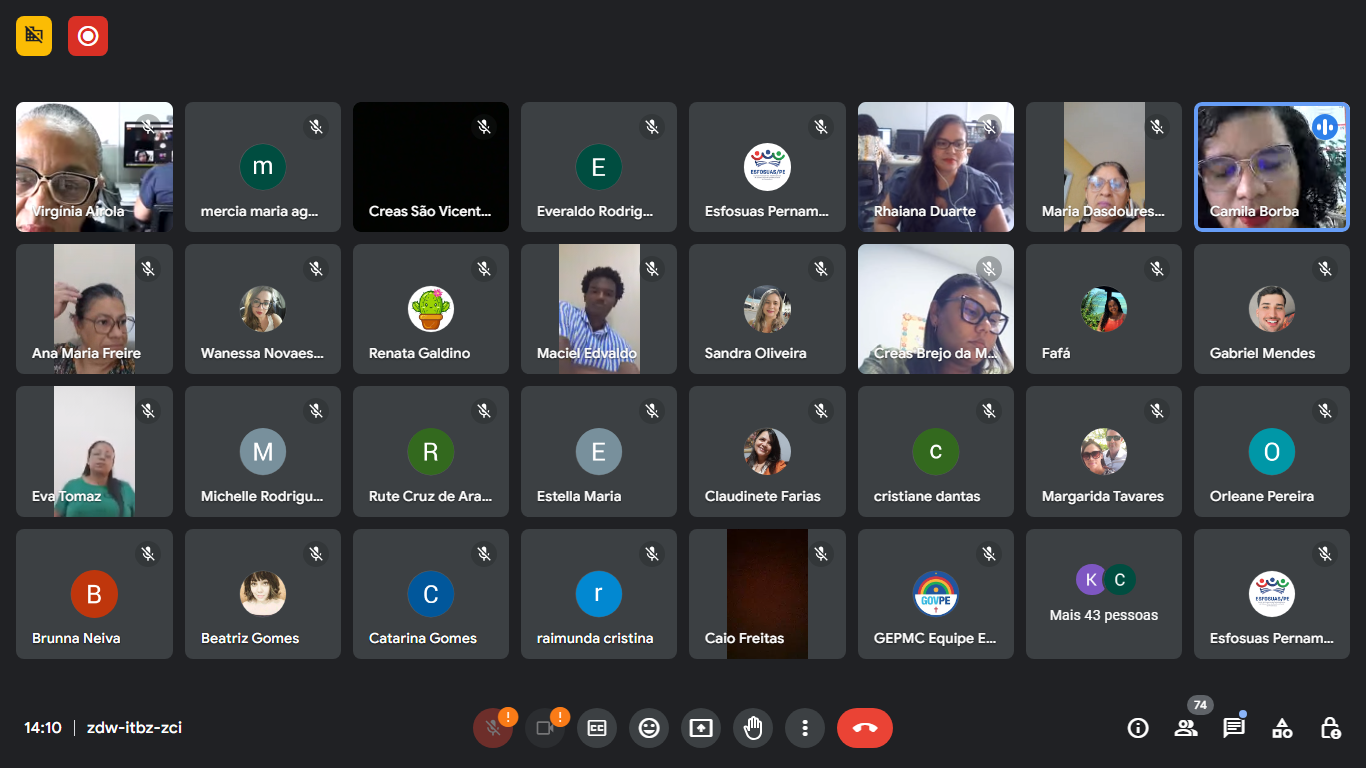Open the chat panel icon
Image resolution: width=1366 pixels, height=768 pixels.
[x=1234, y=728]
